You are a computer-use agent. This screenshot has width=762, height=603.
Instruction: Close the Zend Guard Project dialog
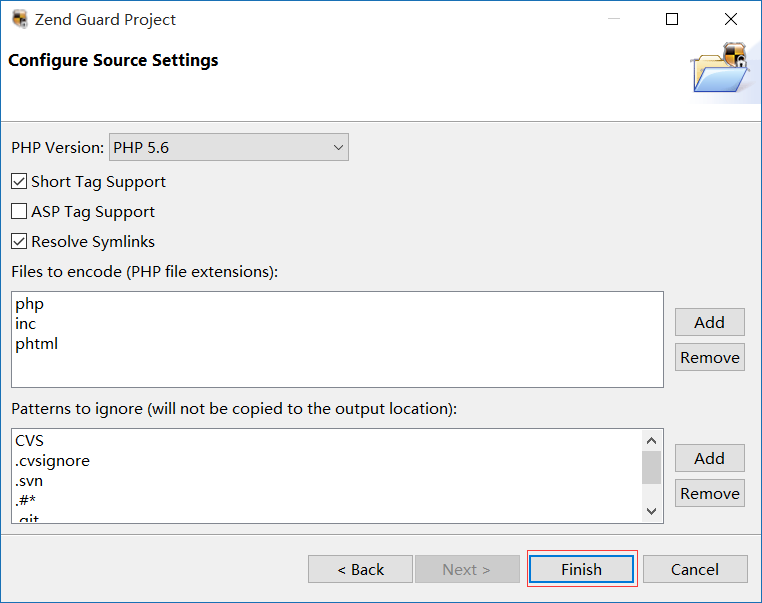[x=731, y=19]
